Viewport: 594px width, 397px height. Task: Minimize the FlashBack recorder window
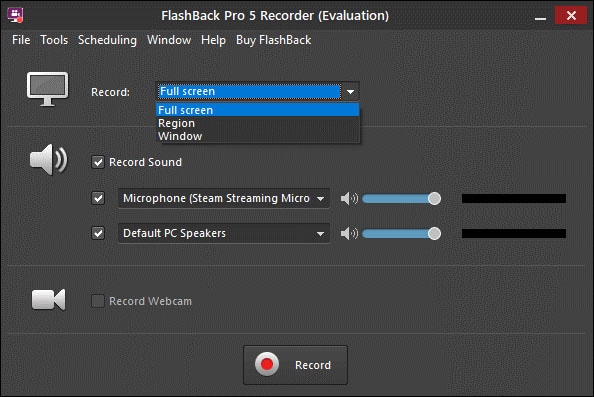tap(540, 16)
